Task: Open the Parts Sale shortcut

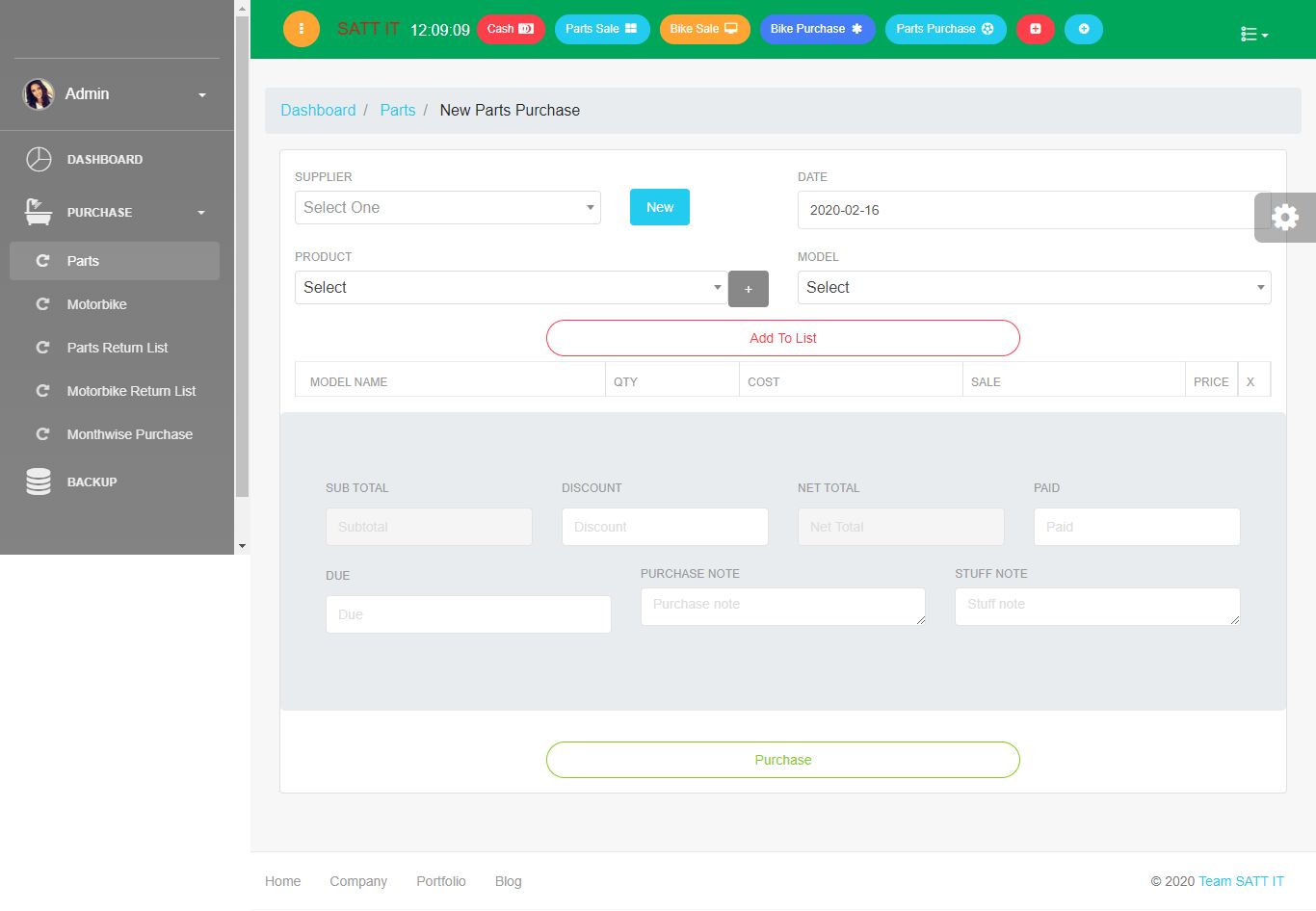Action: (602, 29)
